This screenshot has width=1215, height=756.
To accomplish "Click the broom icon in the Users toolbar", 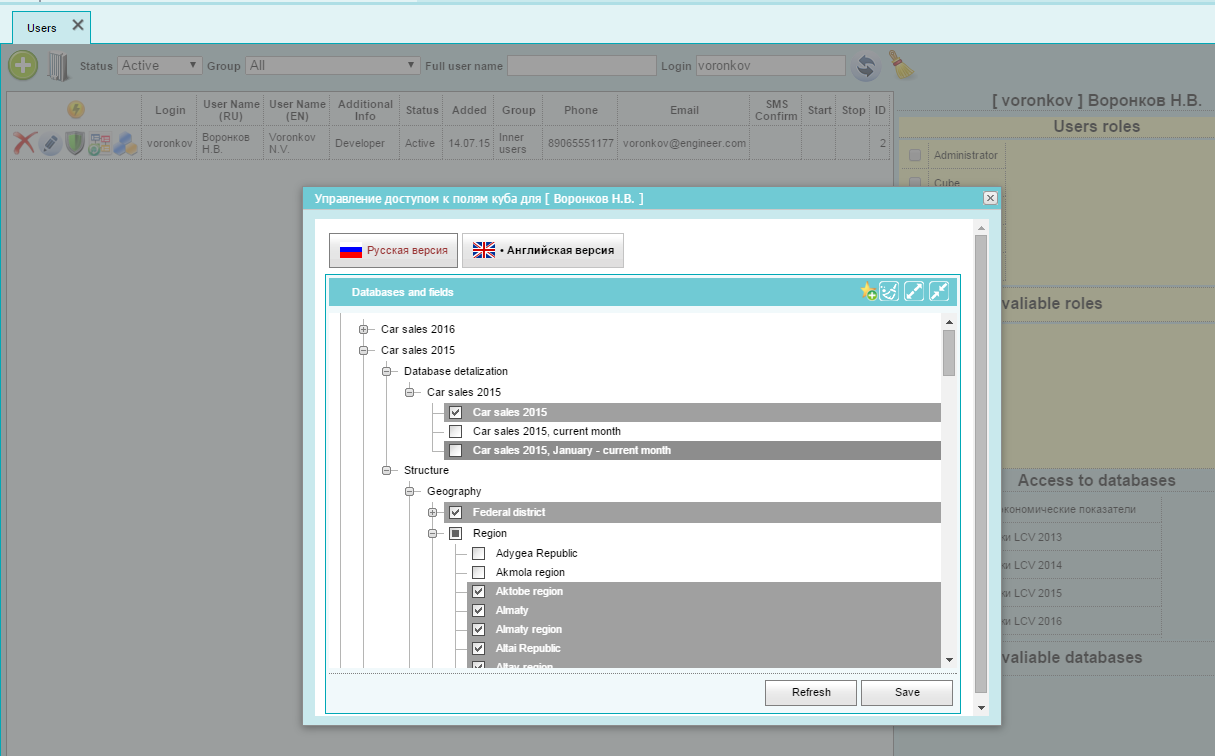I will click(901, 65).
